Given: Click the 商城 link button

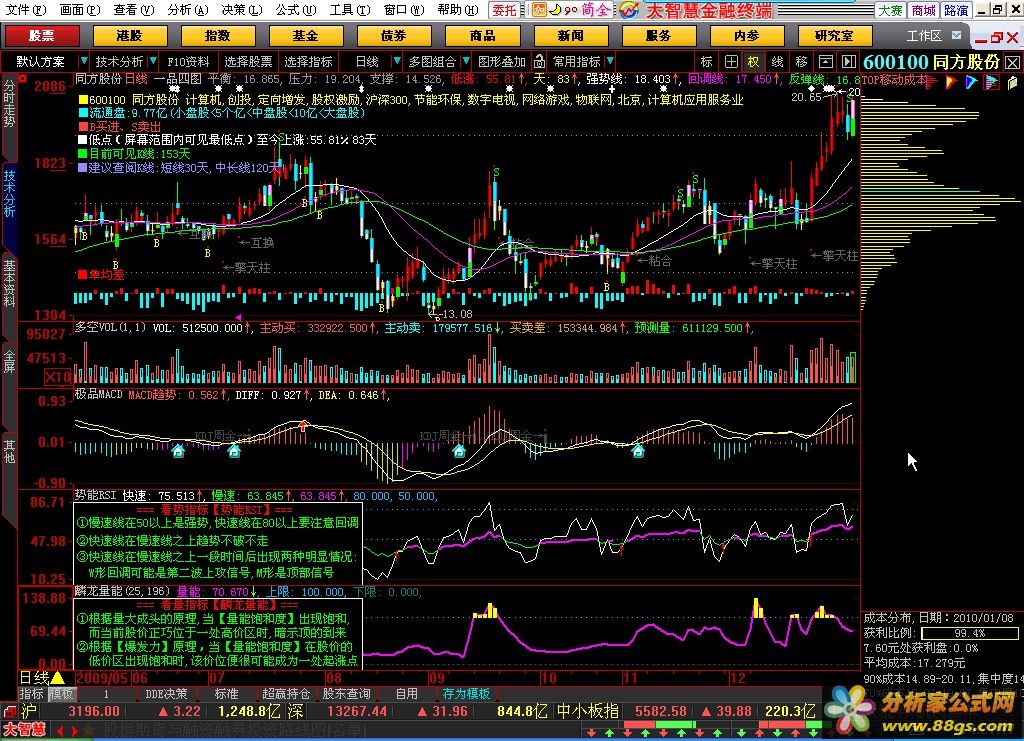Looking at the screenshot, I should point(923,10).
